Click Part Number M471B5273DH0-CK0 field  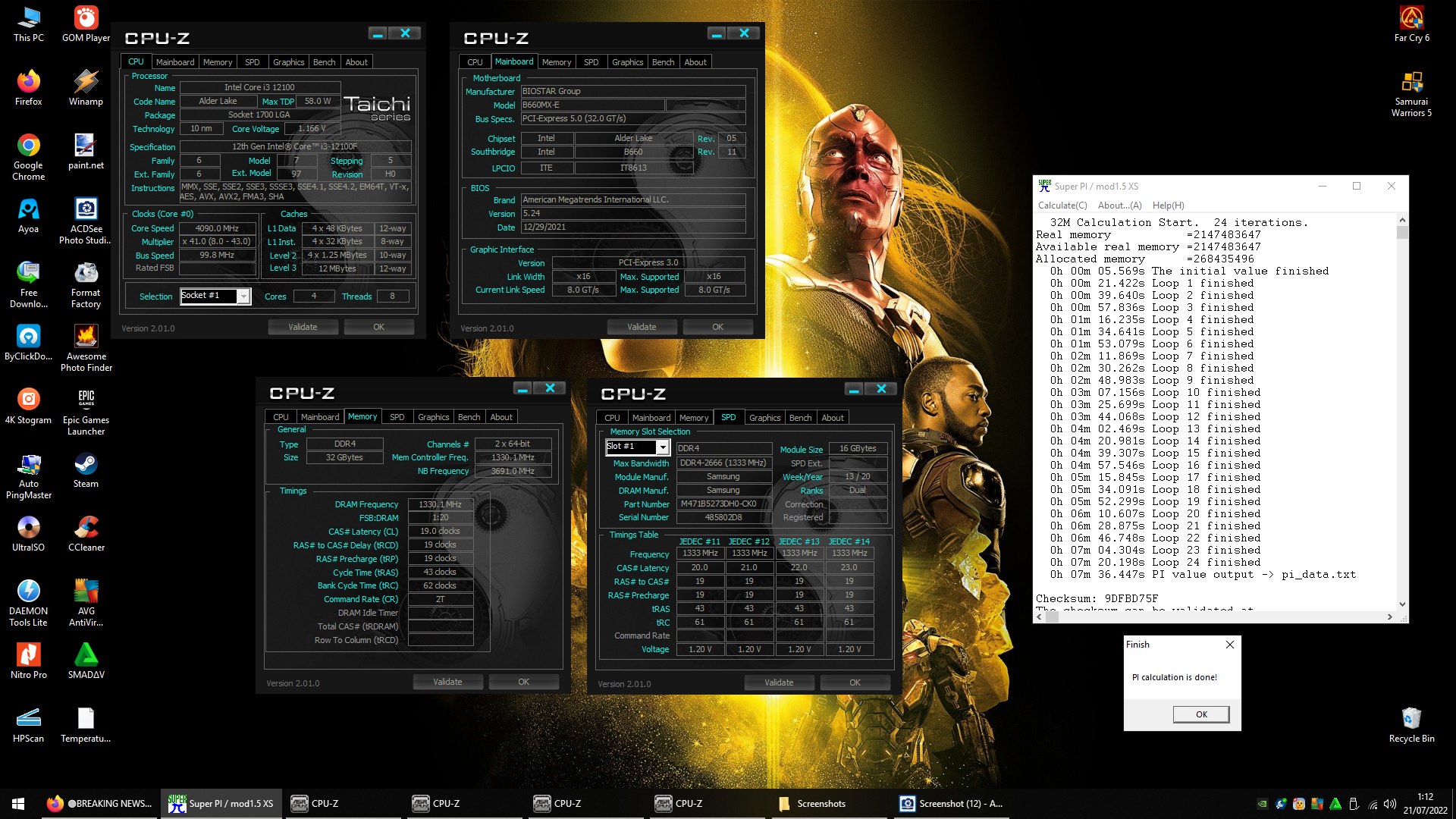coord(723,504)
